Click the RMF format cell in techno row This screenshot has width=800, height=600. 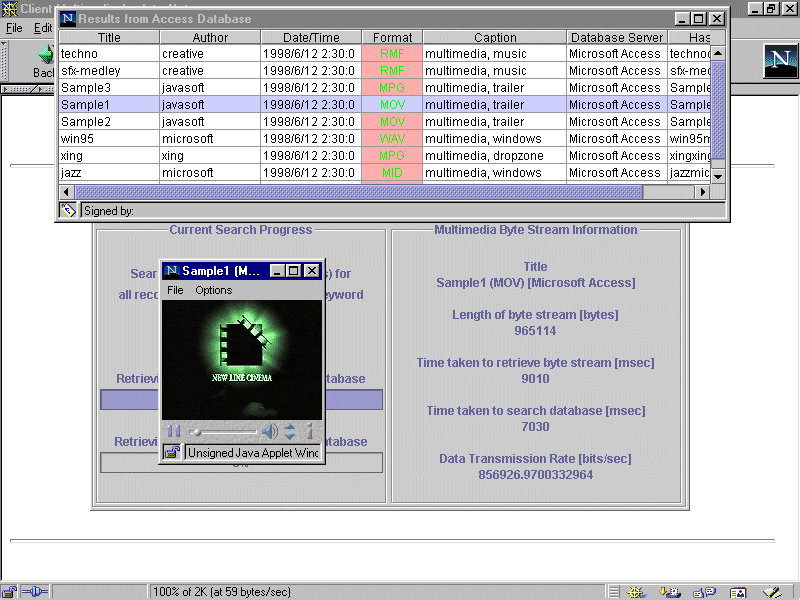coord(392,54)
